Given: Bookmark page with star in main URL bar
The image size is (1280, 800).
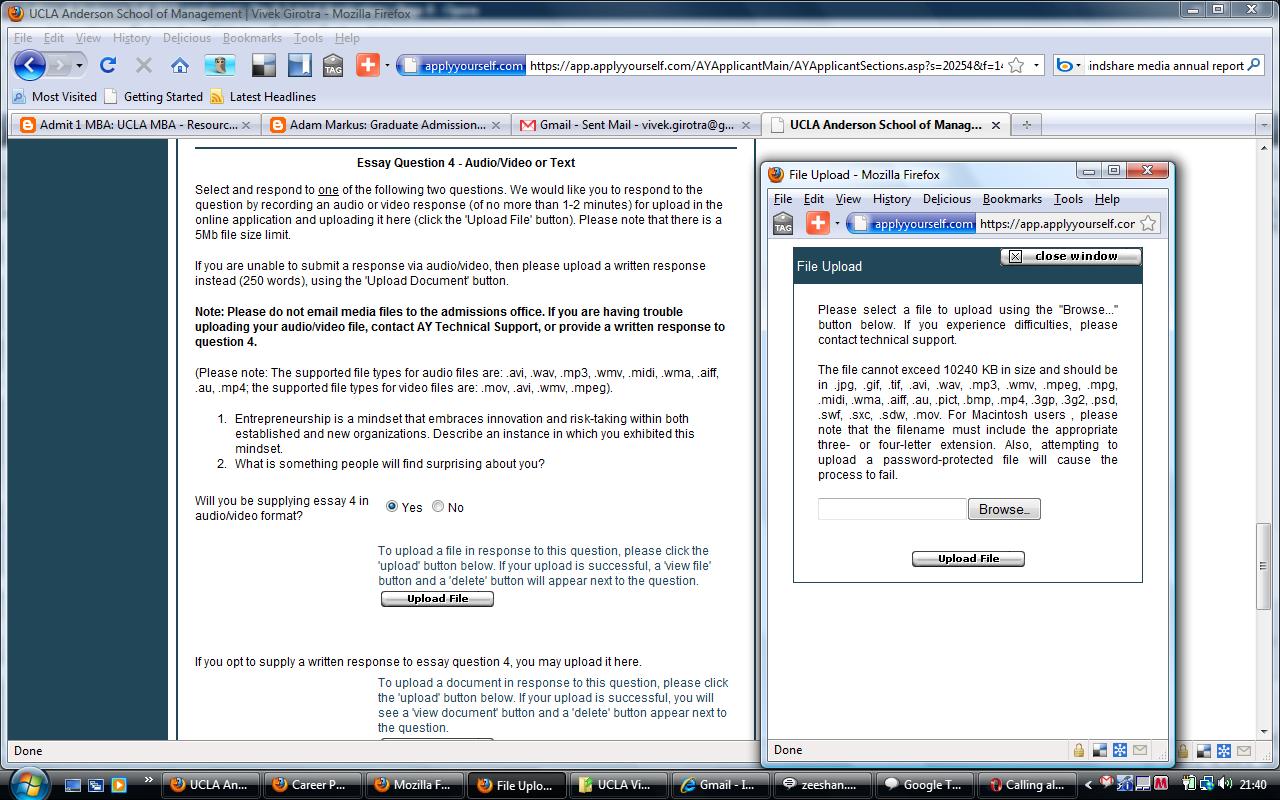Looking at the screenshot, I should pyautogui.click(x=1016, y=65).
